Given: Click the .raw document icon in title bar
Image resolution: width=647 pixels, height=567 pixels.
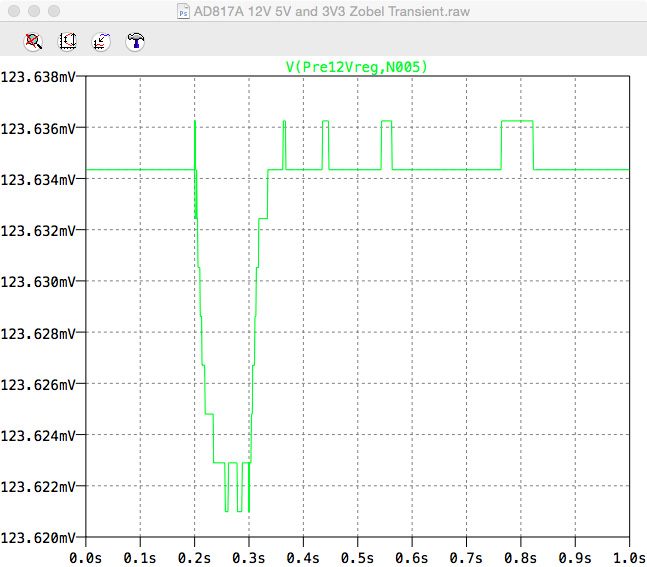Looking at the screenshot, I should pos(183,11).
